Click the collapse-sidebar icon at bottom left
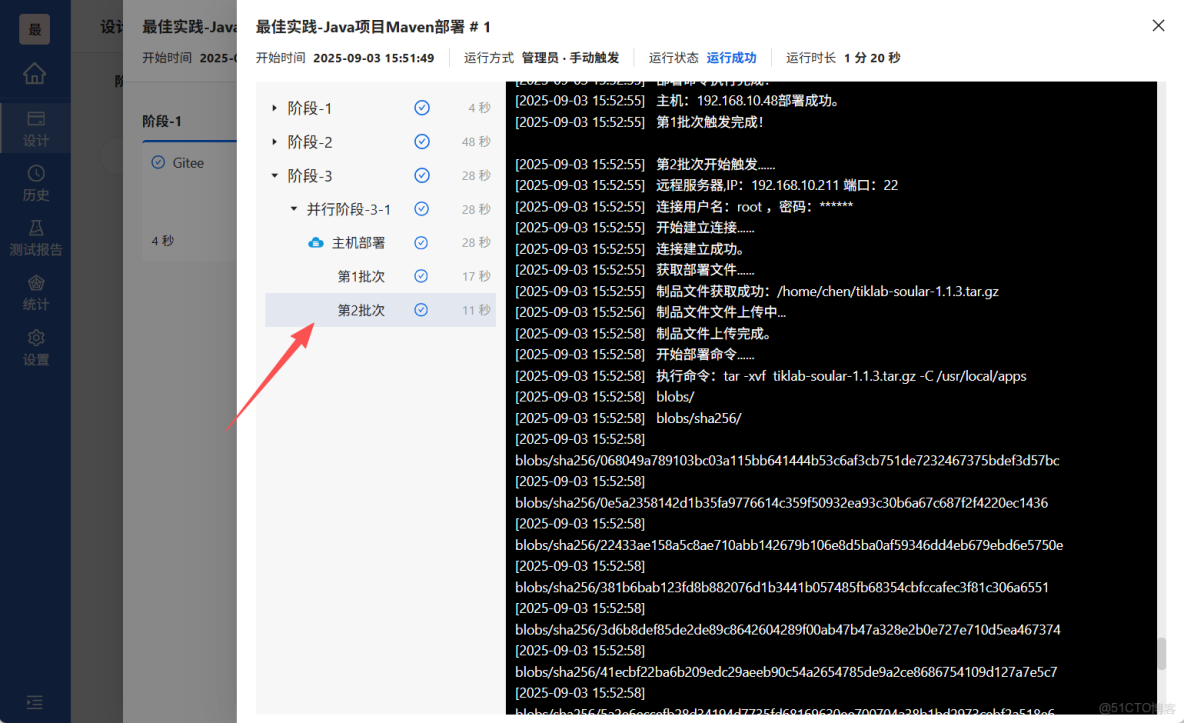Screen dimensions: 1184x723 [x=35, y=703]
